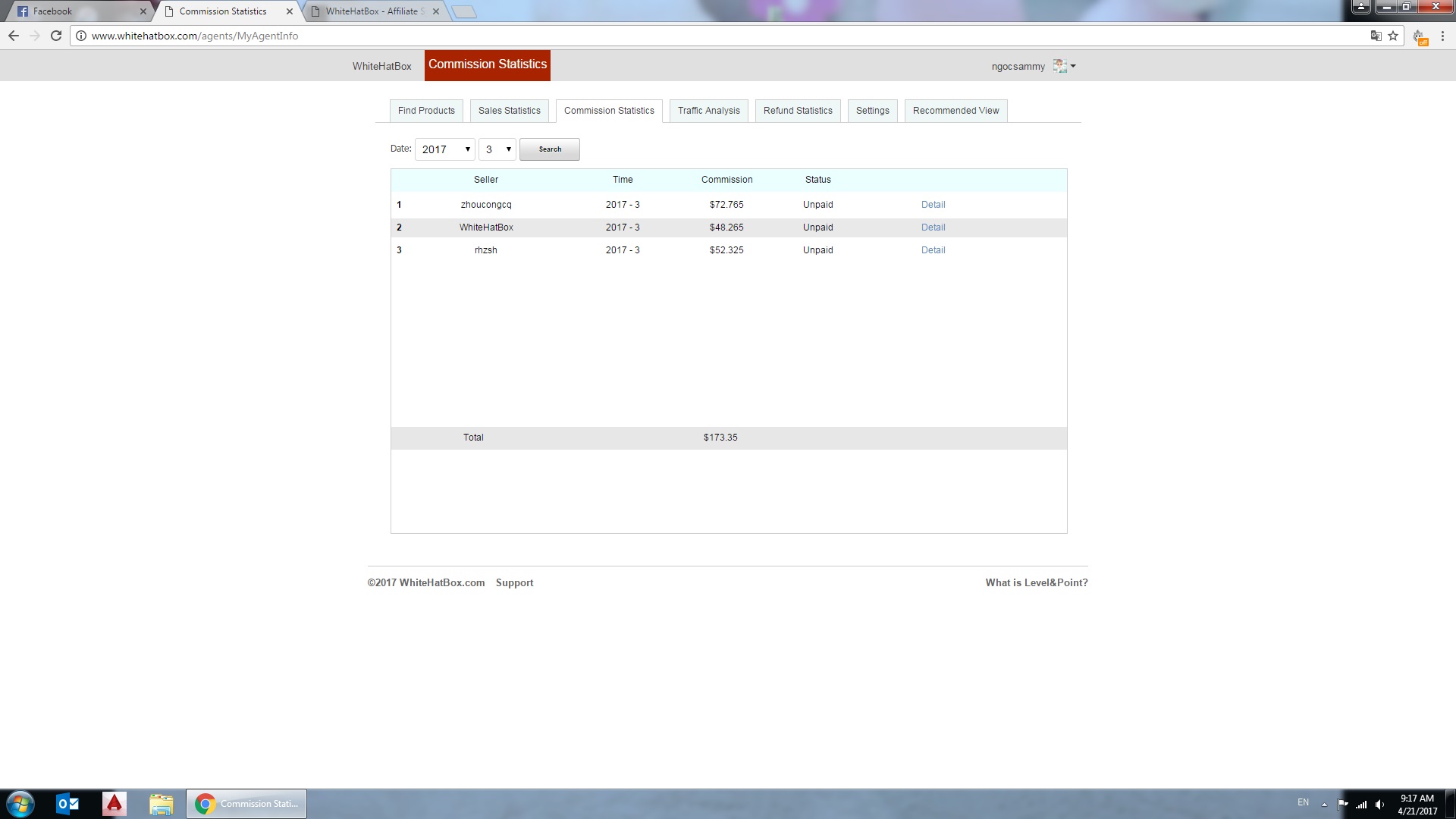Click the translate page icon
This screenshot has width=1456, height=819.
coord(1376,36)
